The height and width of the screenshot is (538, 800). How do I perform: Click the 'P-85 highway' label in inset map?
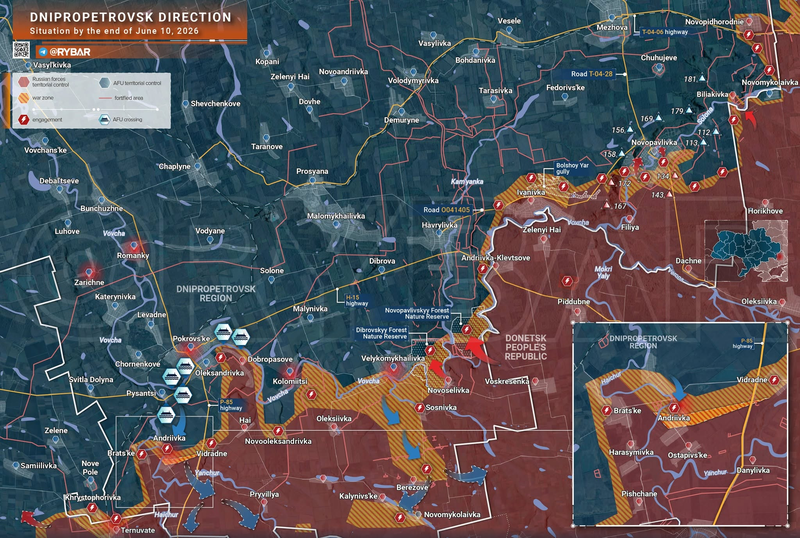743,343
